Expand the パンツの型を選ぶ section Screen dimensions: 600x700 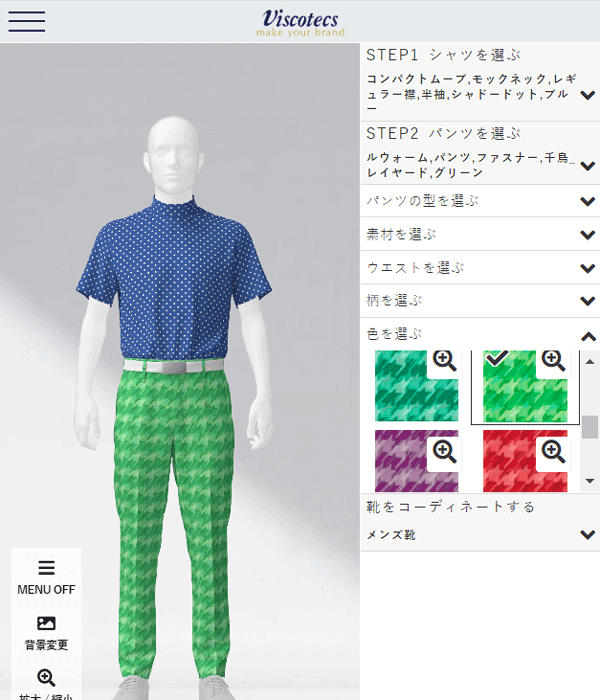pos(480,201)
